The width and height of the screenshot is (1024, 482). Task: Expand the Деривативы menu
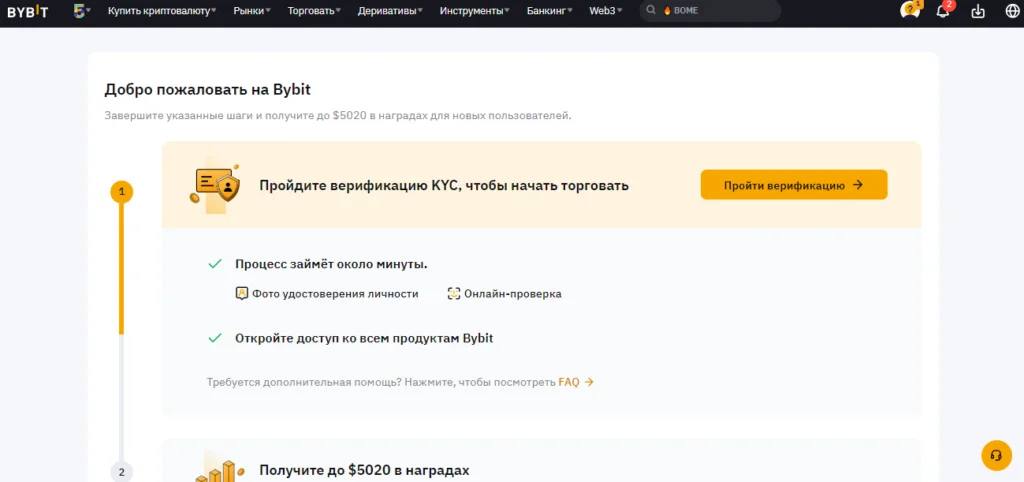[390, 11]
